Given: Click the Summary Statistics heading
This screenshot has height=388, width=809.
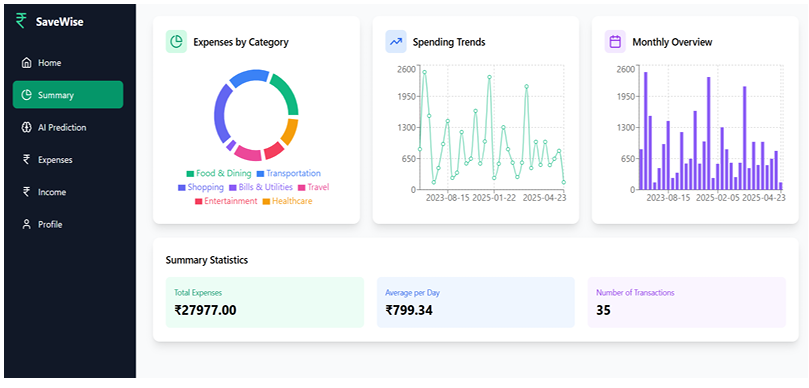Looking at the screenshot, I should click(206, 260).
